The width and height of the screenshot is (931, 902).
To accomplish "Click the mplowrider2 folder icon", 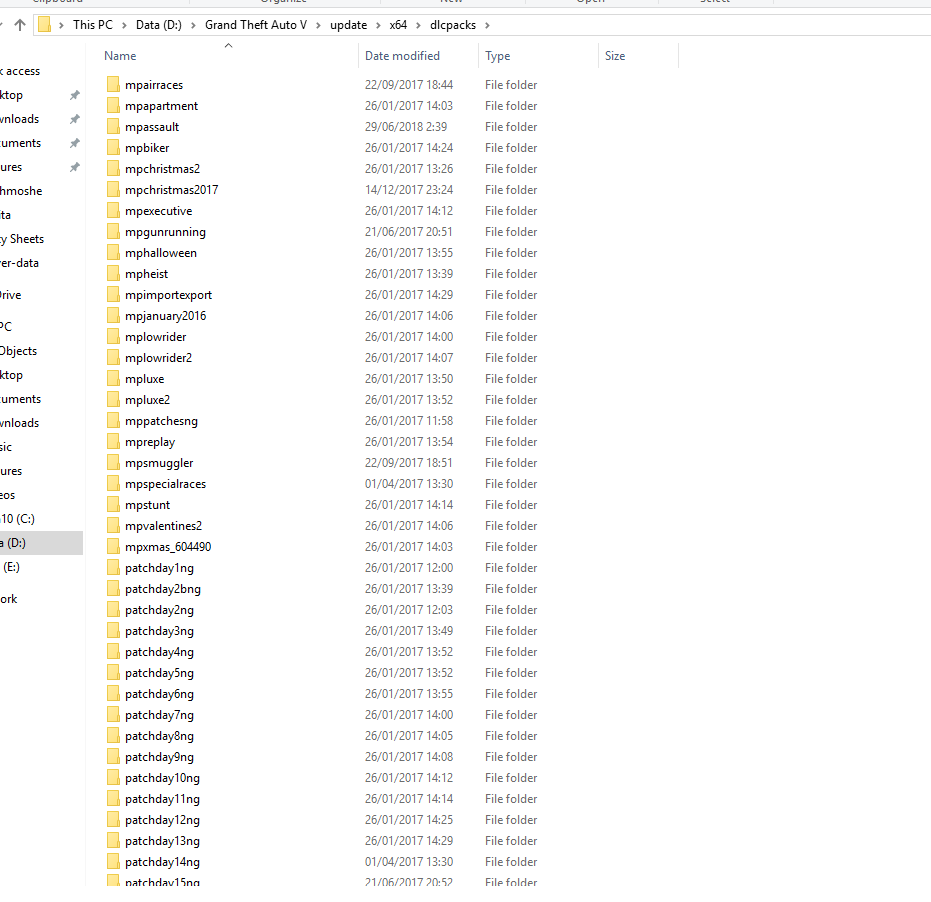I will (113, 357).
